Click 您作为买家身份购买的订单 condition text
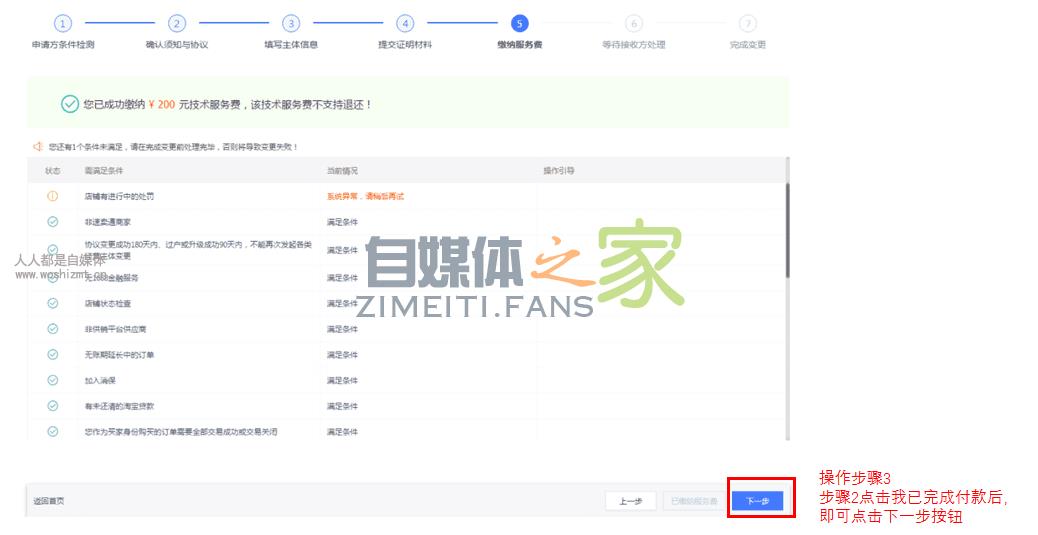 (x=181, y=432)
